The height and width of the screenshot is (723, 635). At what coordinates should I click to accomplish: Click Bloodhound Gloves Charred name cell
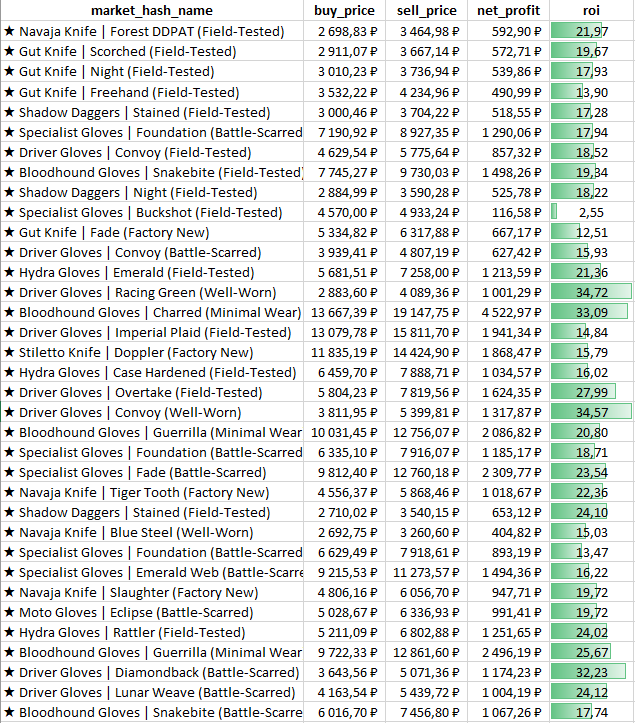(x=152, y=312)
